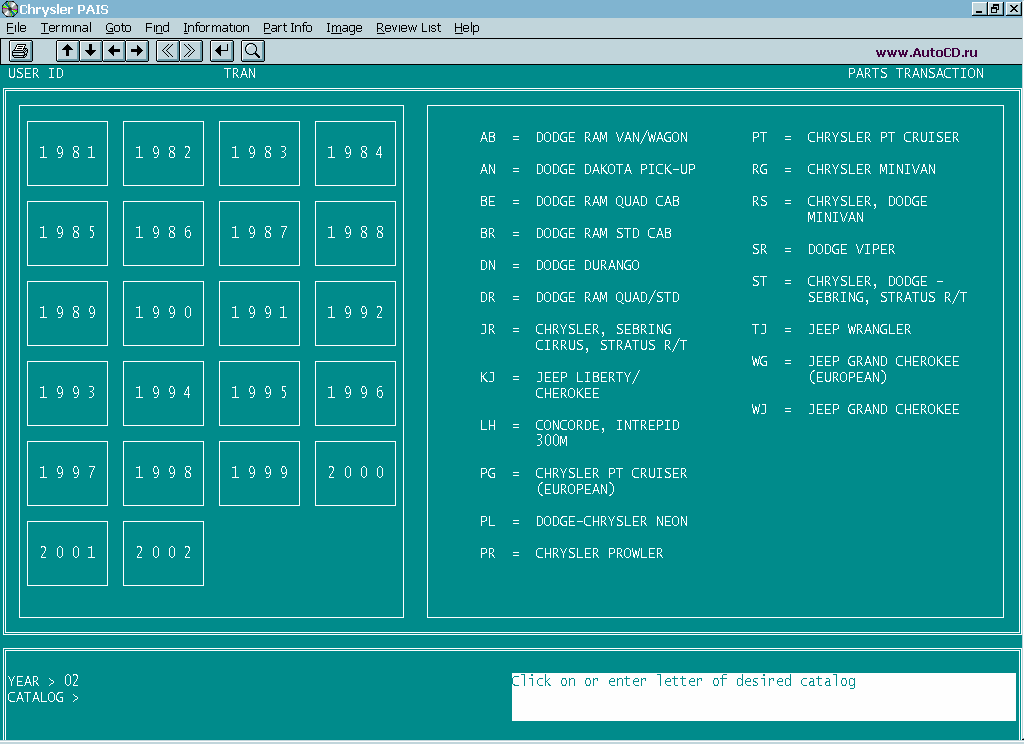
Task: Open the Information menu
Action: [216, 27]
